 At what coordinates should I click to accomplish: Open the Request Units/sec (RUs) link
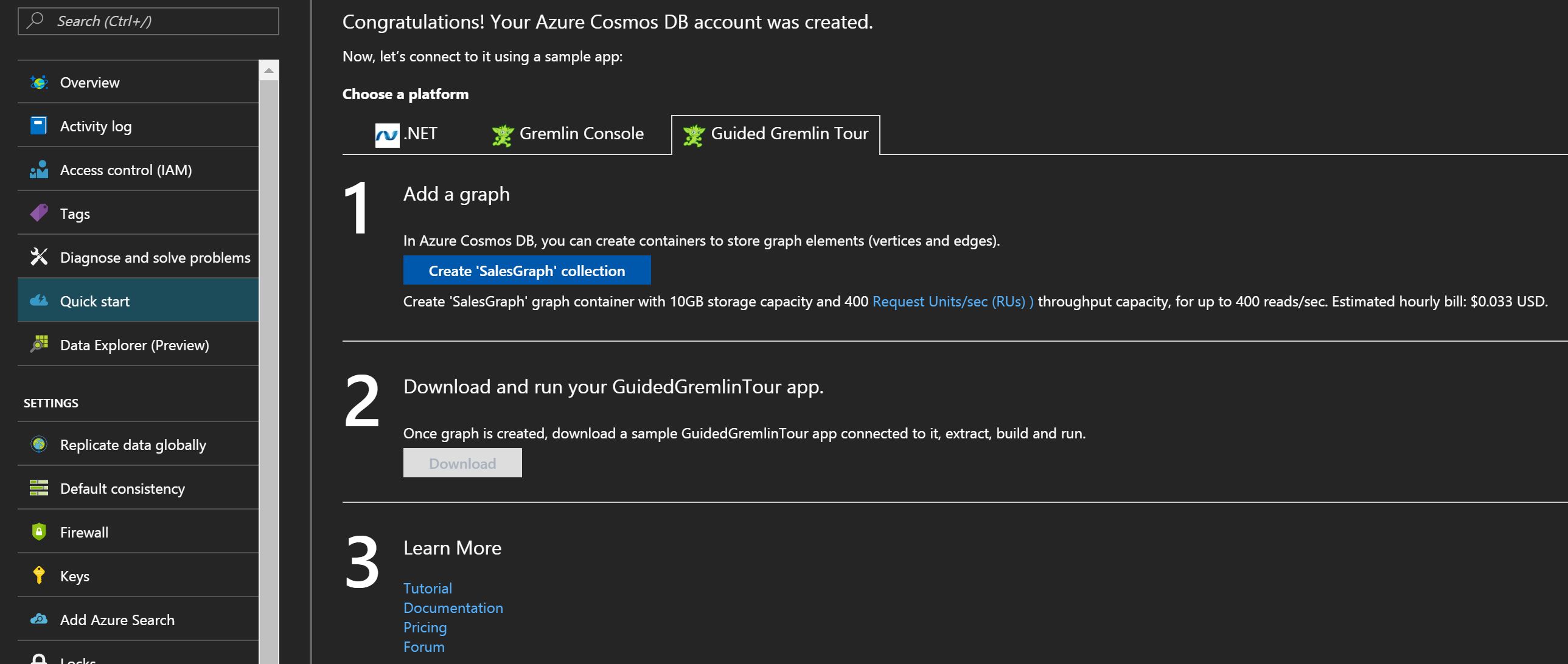coord(952,302)
